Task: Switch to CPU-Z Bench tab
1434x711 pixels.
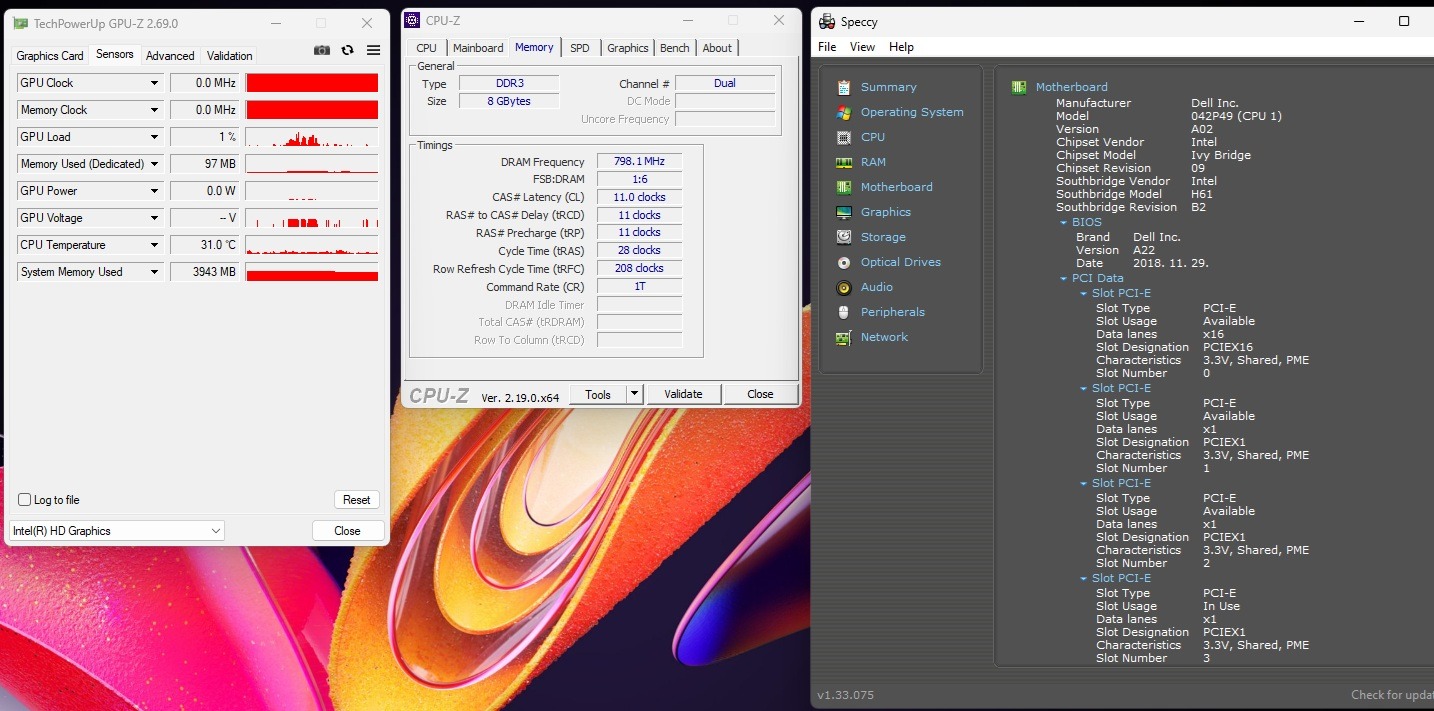Action: (x=675, y=48)
